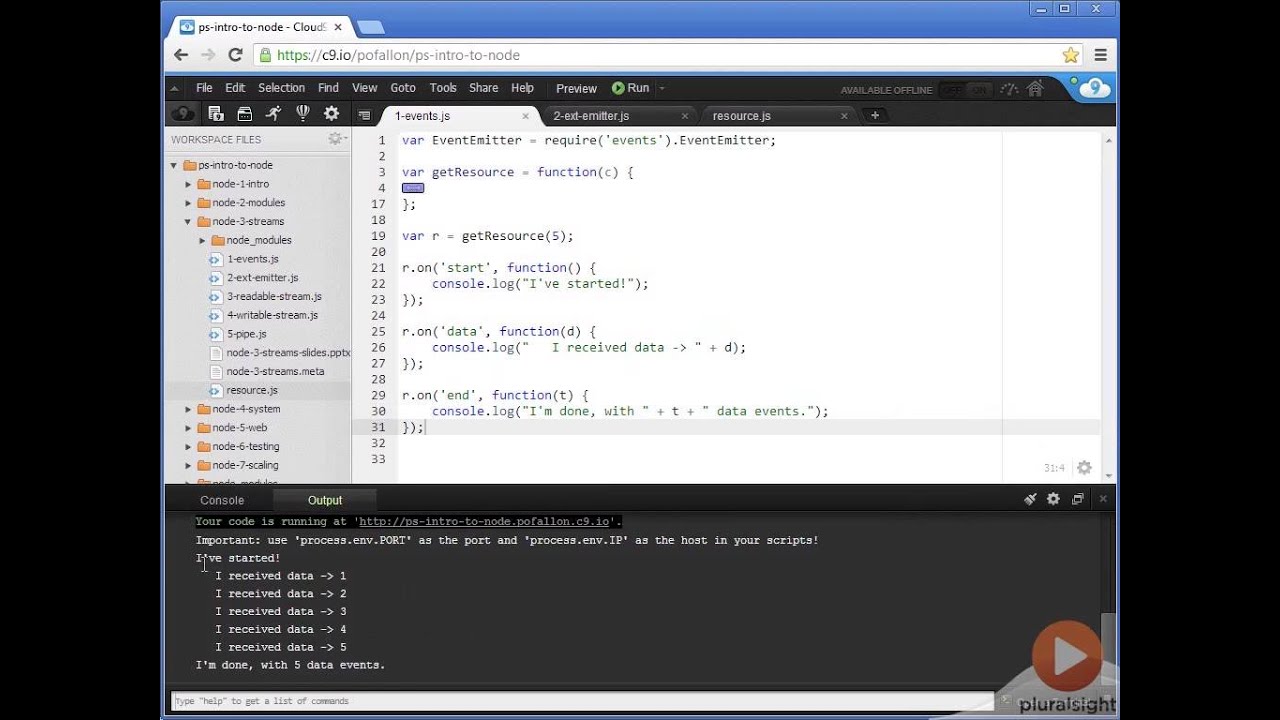Viewport: 1280px width, 720px height.
Task: Add a new editor tab with plus button
Action: point(874,116)
